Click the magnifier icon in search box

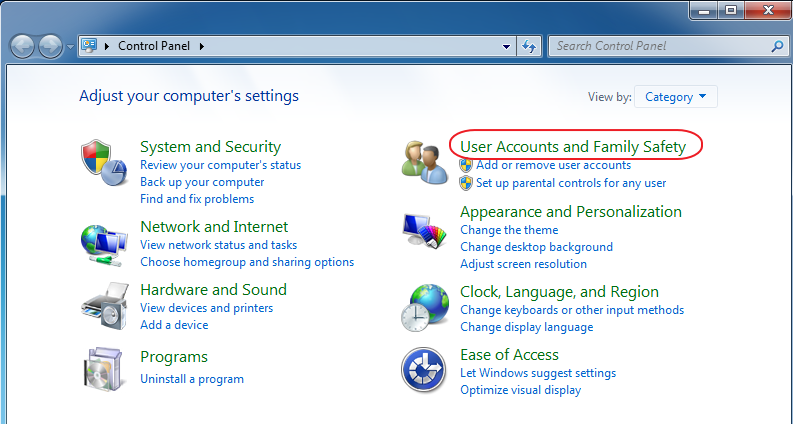pos(777,46)
